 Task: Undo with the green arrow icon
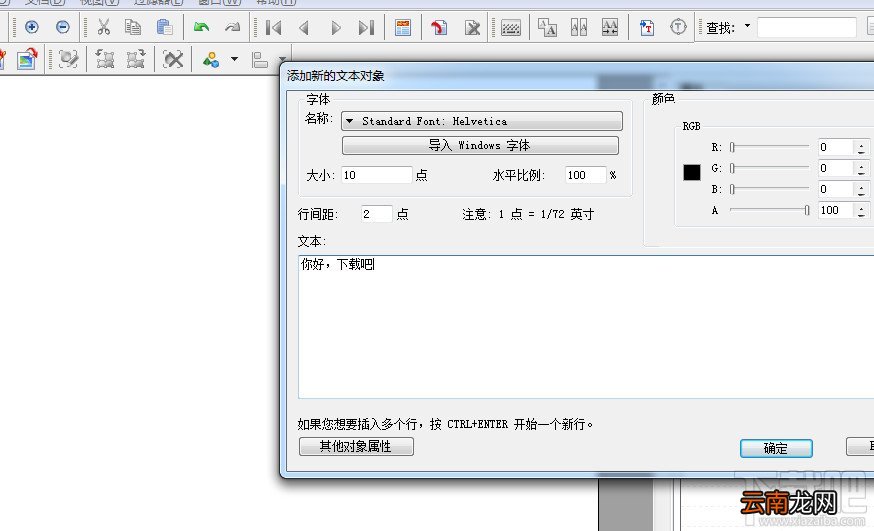tap(201, 27)
